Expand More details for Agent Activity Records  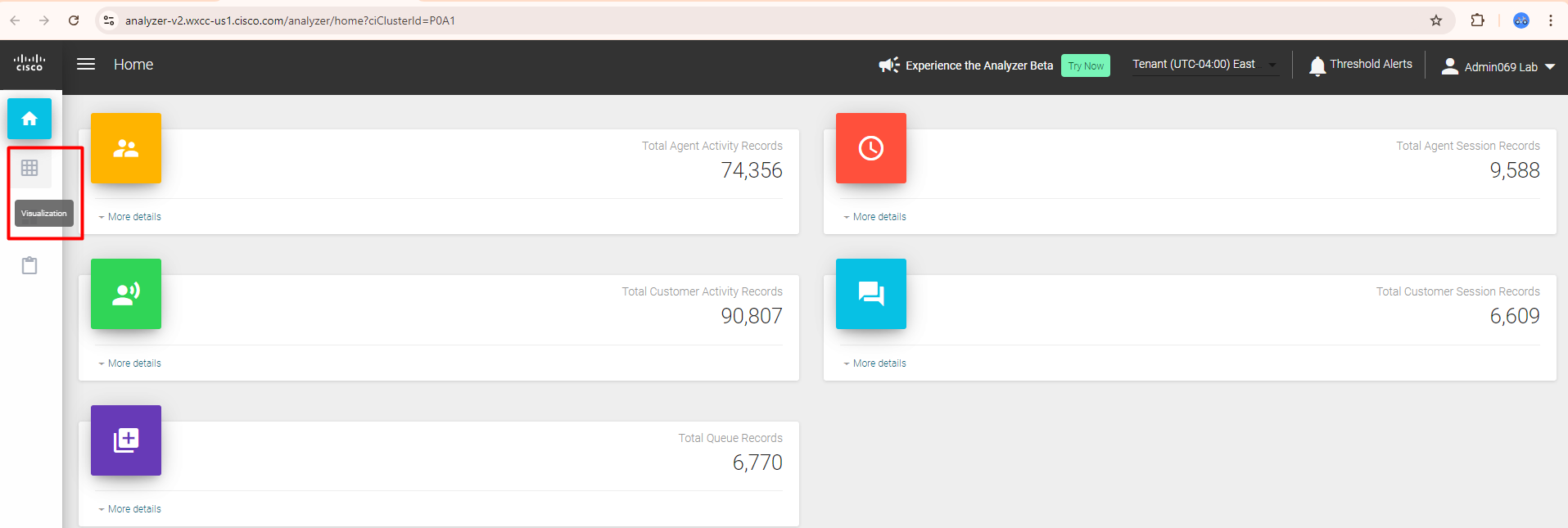point(130,217)
